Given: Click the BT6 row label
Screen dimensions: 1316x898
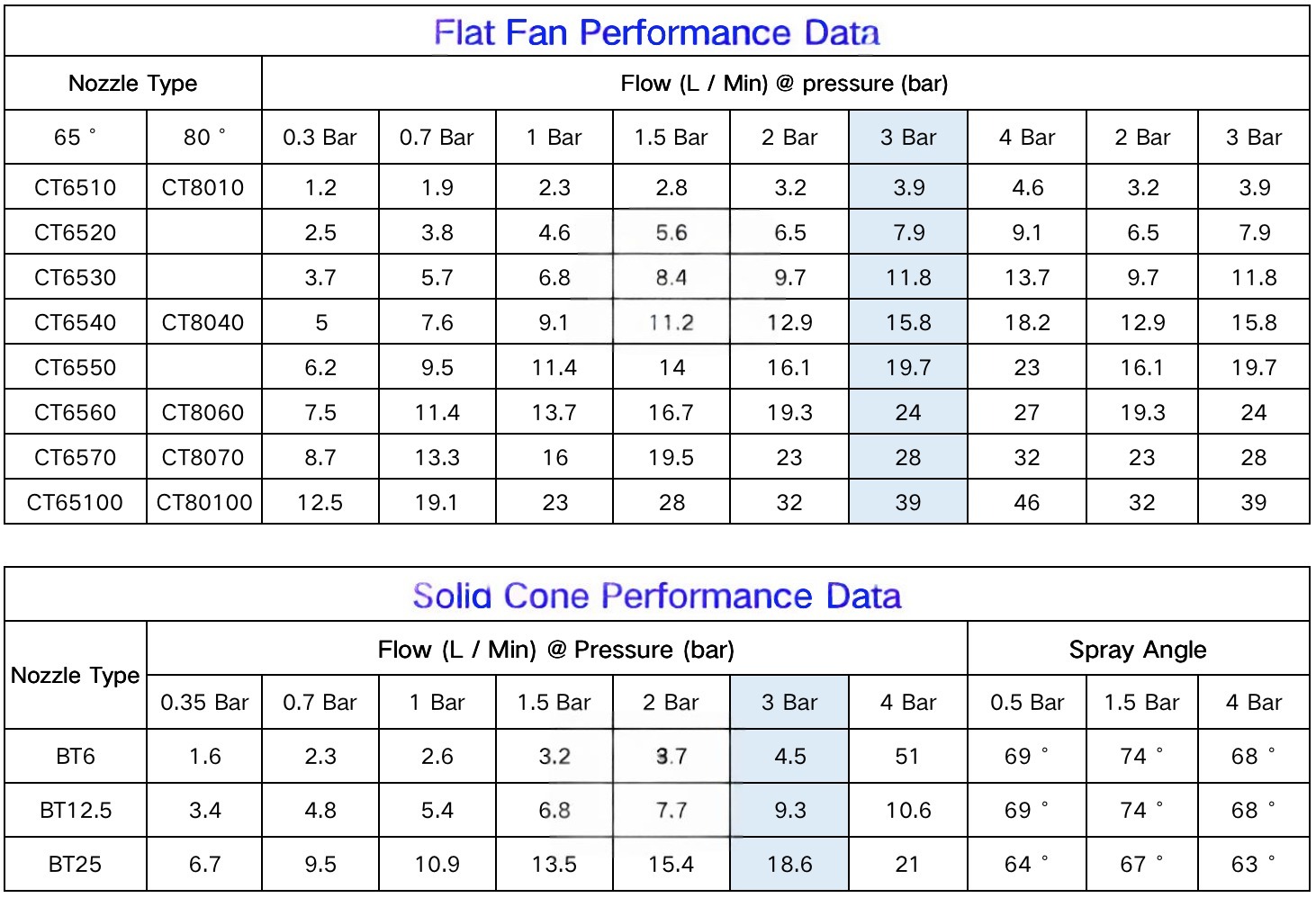Looking at the screenshot, I should click(x=76, y=756).
